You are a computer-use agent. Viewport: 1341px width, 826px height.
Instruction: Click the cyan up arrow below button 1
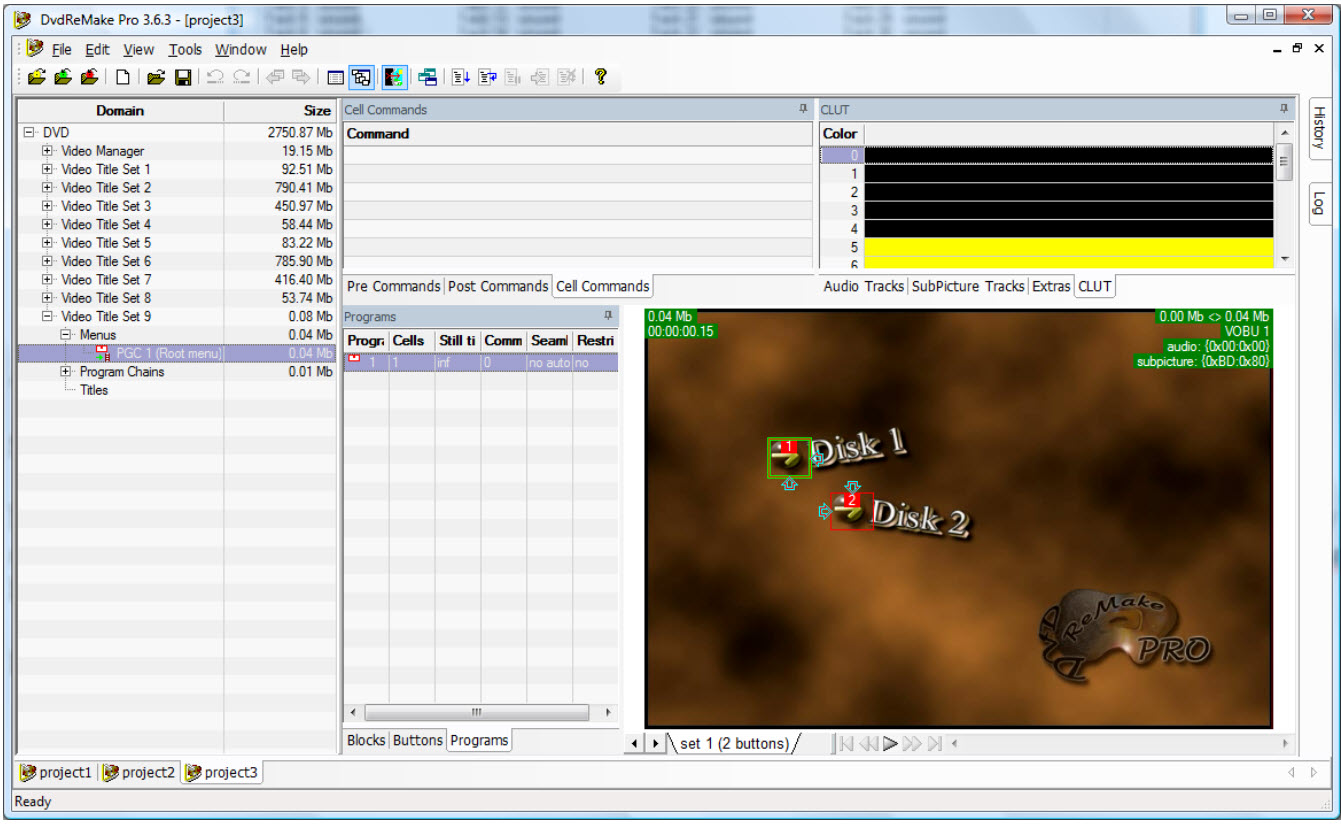pyautogui.click(x=789, y=485)
